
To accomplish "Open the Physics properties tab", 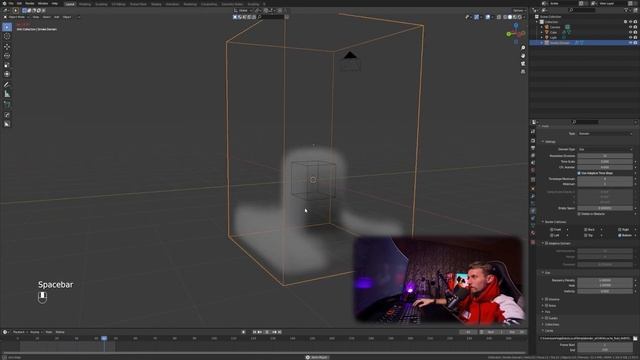I will (533, 211).
